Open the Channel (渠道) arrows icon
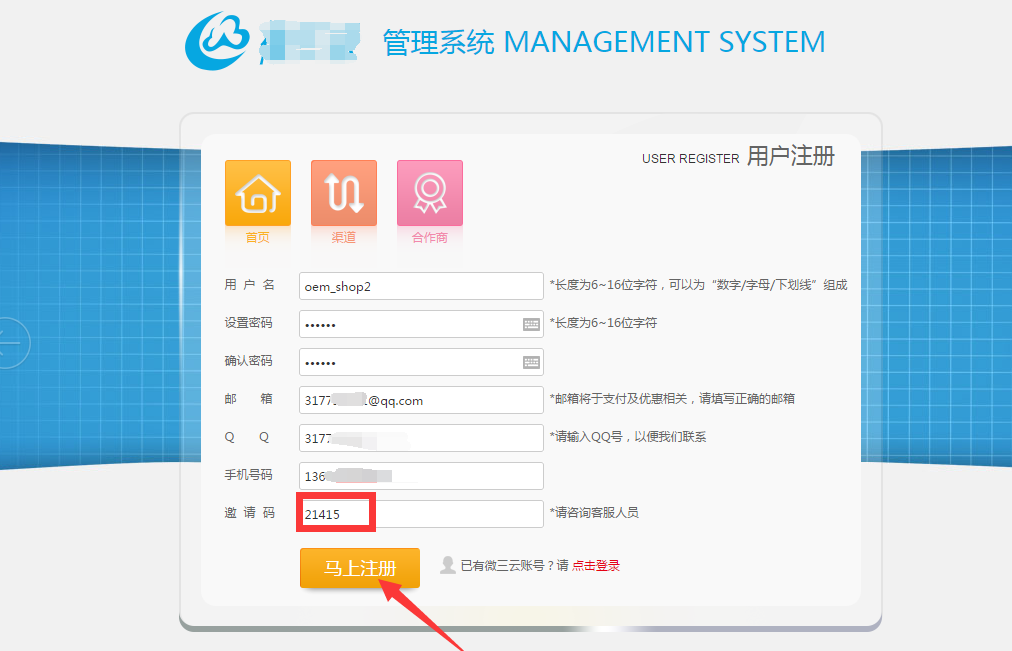The width and height of the screenshot is (1012, 651). click(343, 193)
